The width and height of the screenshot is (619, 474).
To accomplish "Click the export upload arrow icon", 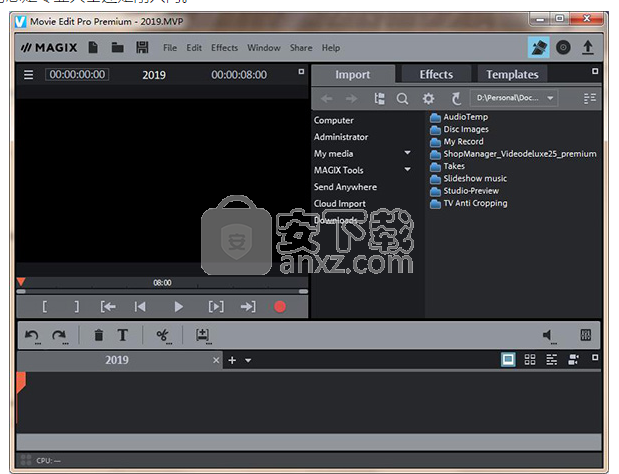I will pos(588,48).
